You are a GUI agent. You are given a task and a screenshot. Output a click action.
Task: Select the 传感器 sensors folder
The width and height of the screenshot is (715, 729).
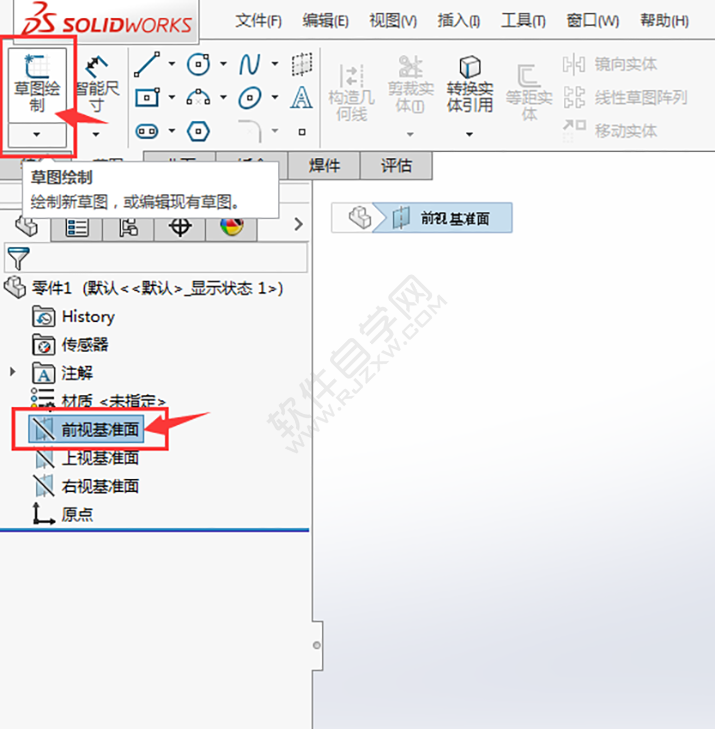click(70, 345)
